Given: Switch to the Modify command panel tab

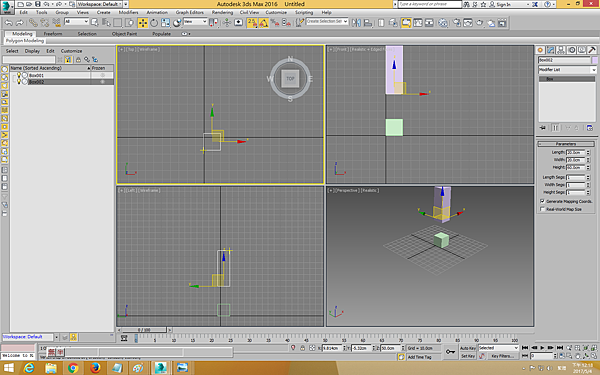Looking at the screenshot, I should click(x=551, y=50).
